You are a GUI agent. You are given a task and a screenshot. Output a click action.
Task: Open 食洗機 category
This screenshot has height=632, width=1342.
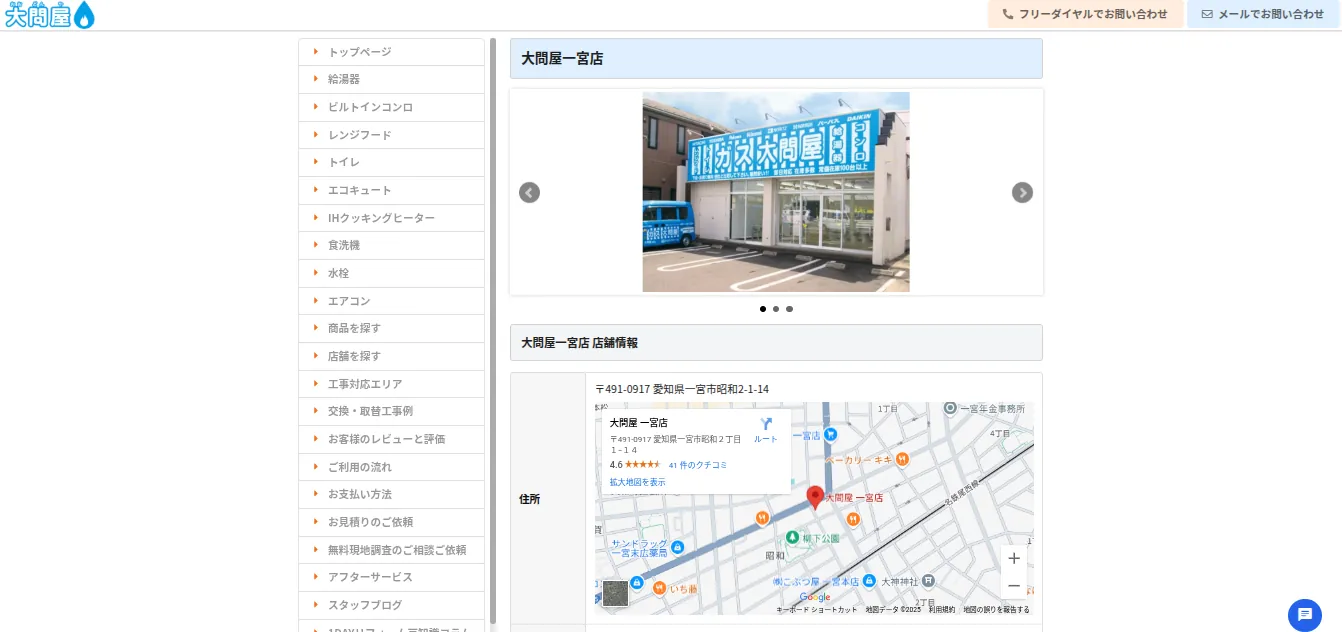pos(391,245)
